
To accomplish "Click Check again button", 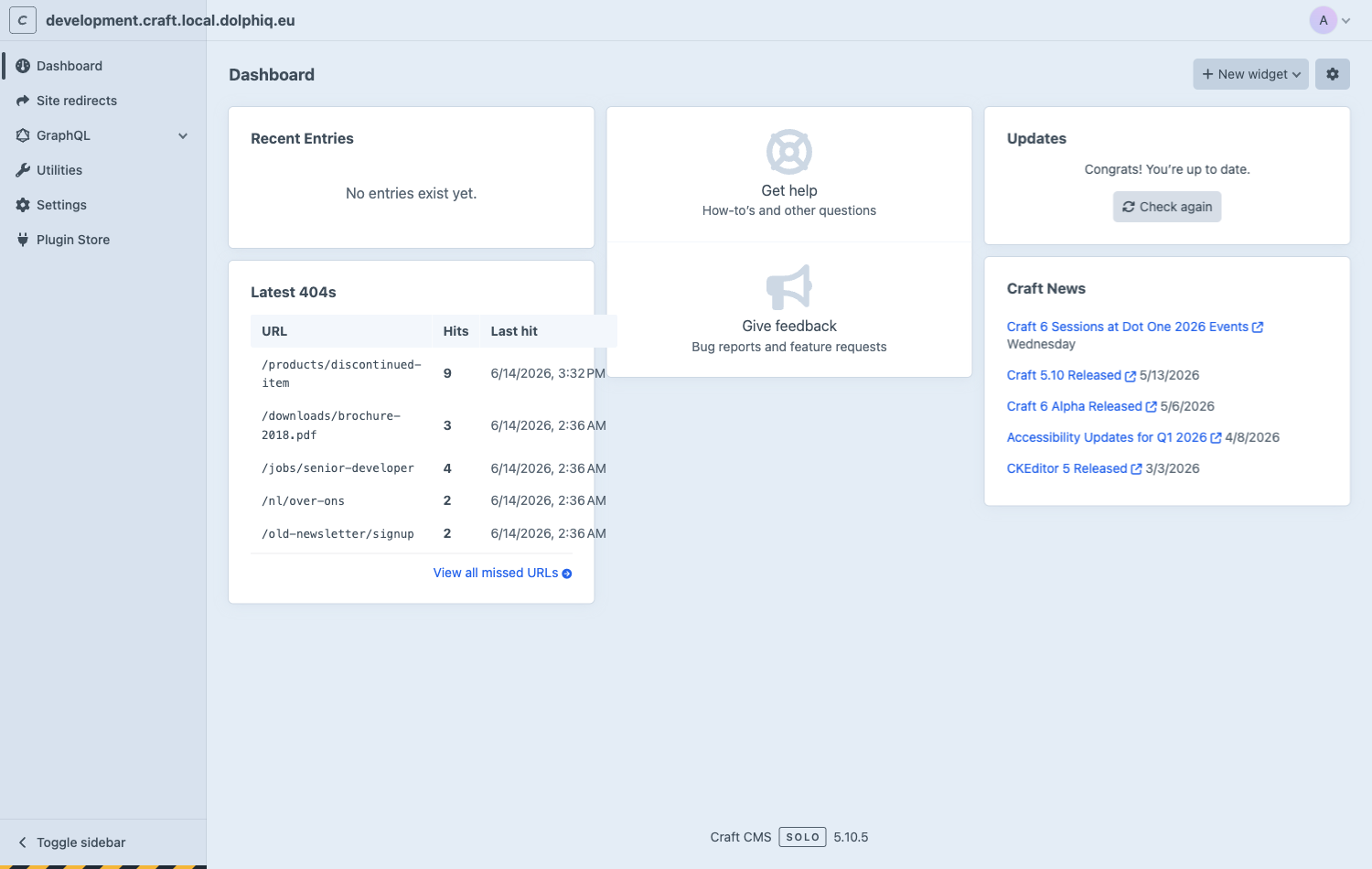I will pos(1167,207).
